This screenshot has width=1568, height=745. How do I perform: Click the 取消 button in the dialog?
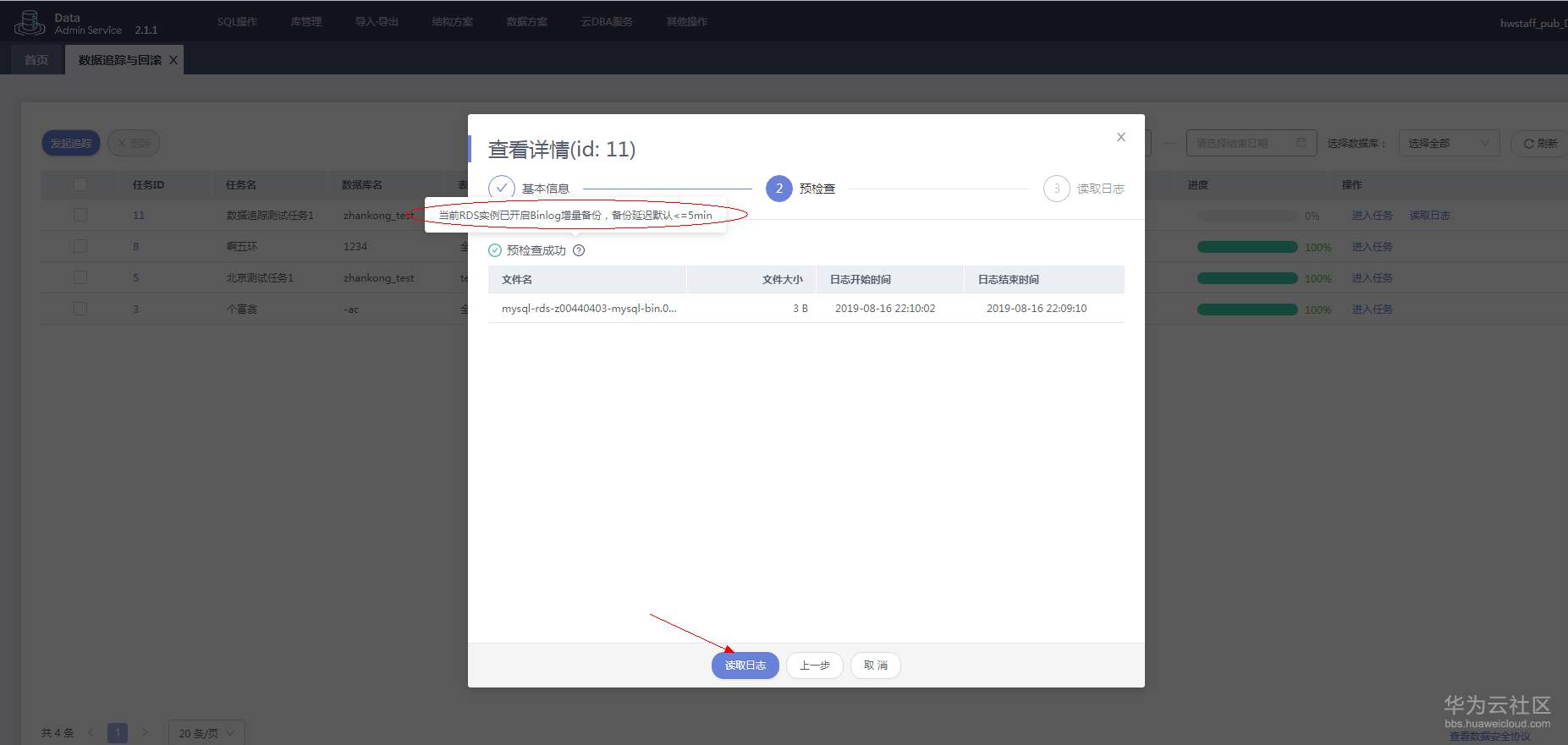(876, 666)
